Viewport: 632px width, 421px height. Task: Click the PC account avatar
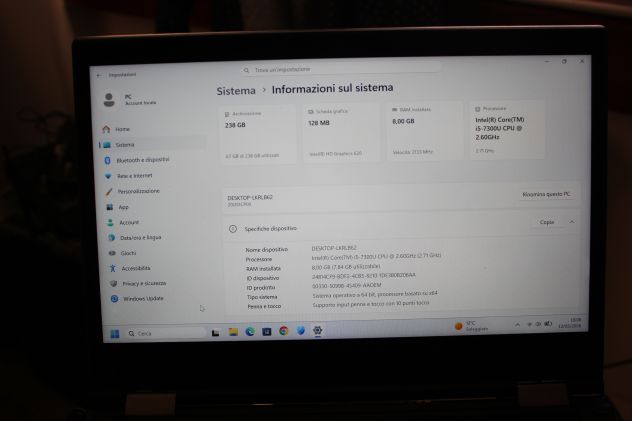[109, 100]
